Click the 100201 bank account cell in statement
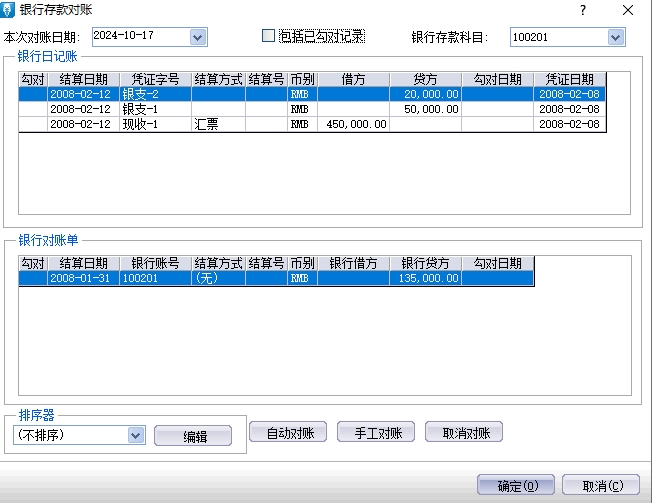The image size is (654, 503). pos(155,278)
